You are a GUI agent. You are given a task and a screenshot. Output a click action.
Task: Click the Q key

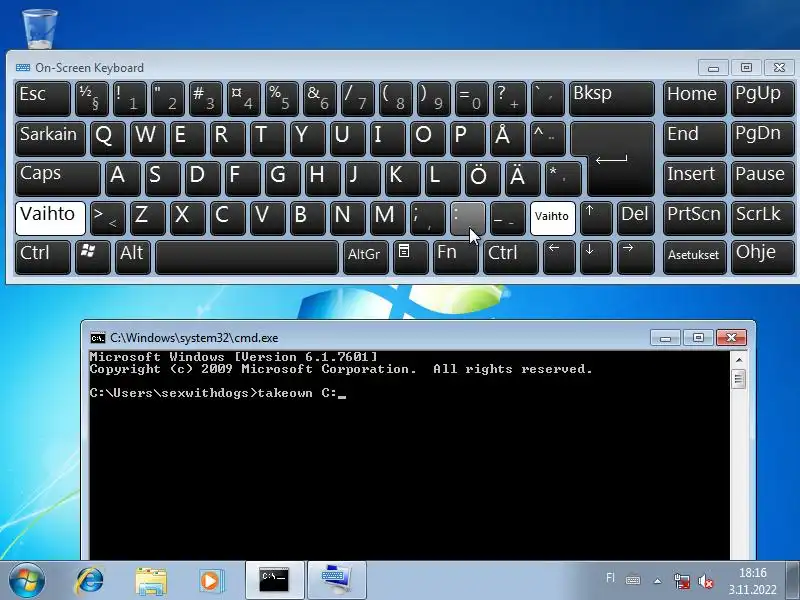click(x=107, y=138)
